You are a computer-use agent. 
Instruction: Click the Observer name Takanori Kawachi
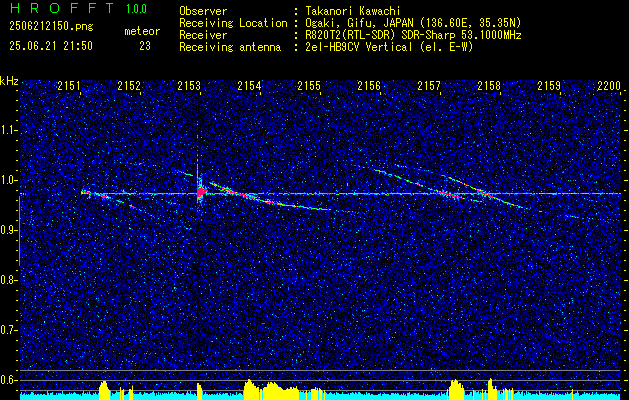[x=353, y=11]
